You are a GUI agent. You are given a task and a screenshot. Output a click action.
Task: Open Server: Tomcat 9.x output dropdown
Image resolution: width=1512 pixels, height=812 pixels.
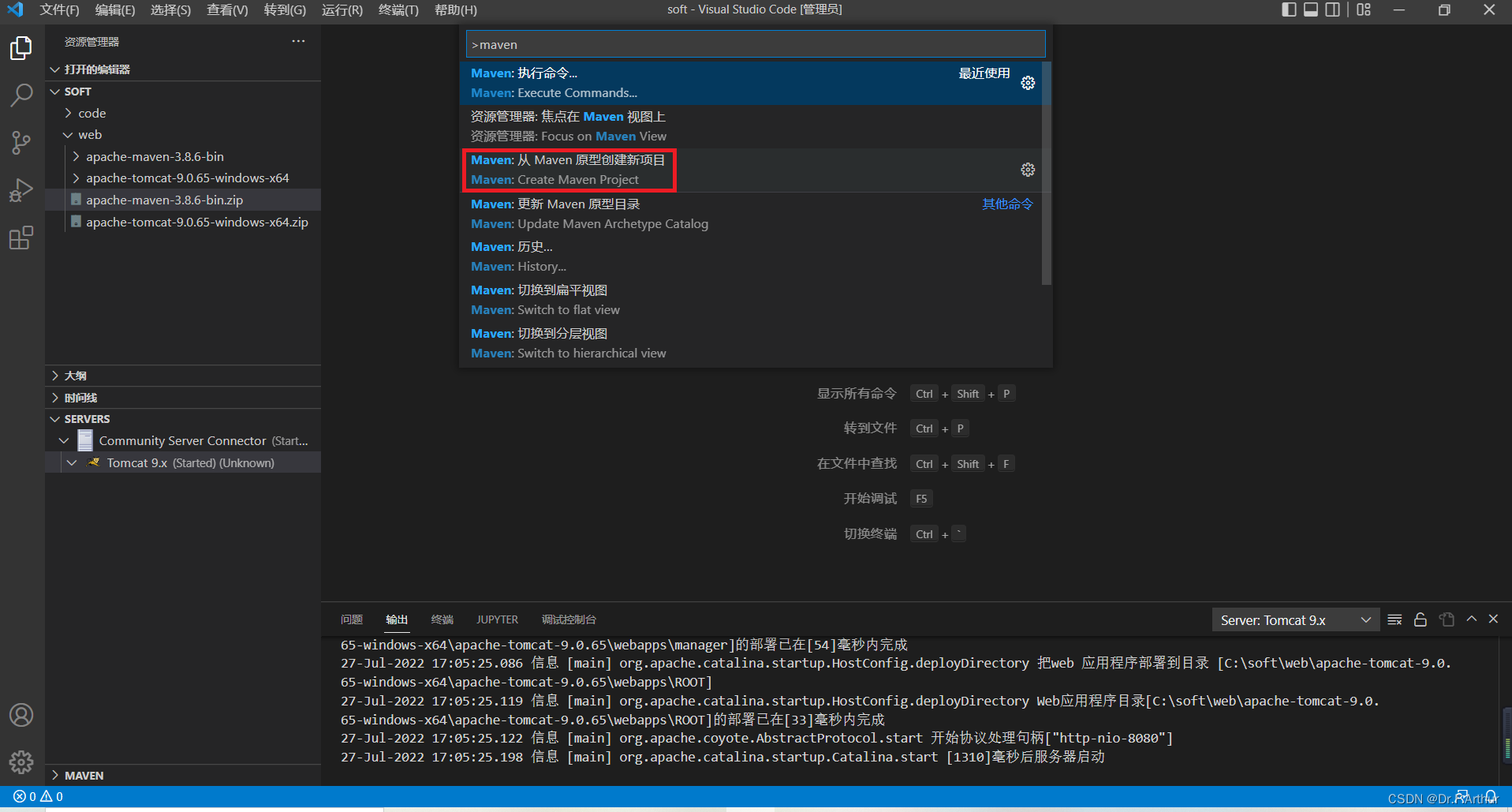pyautogui.click(x=1296, y=620)
